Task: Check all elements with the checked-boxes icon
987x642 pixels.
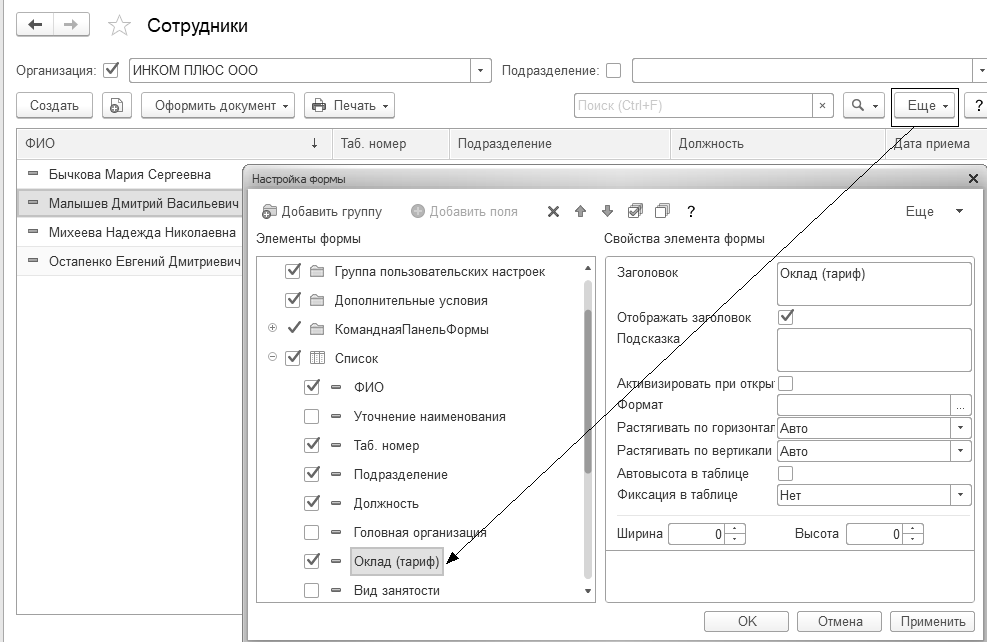Action: (x=635, y=211)
